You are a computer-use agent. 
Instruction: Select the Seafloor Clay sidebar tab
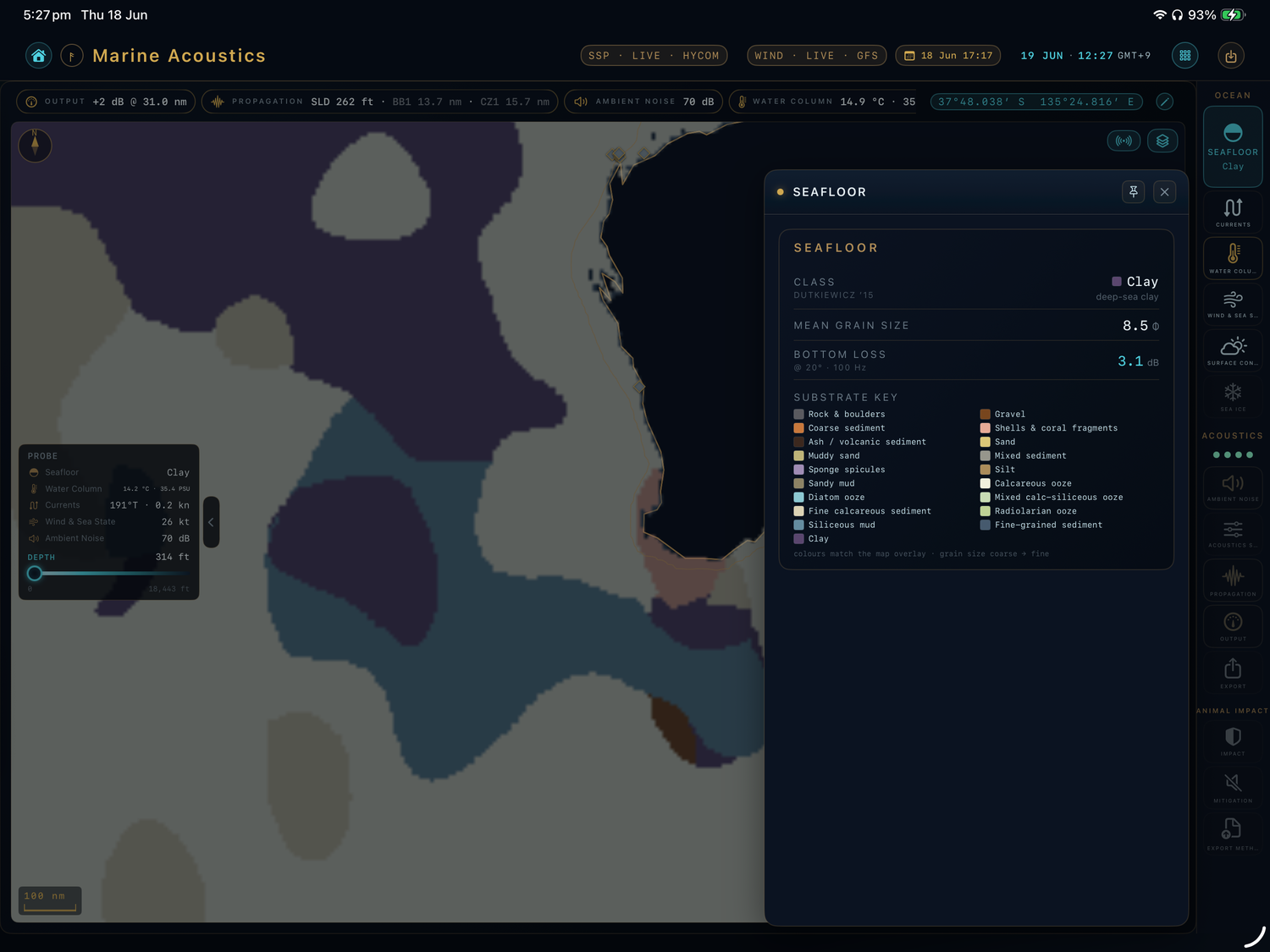coord(1233,146)
